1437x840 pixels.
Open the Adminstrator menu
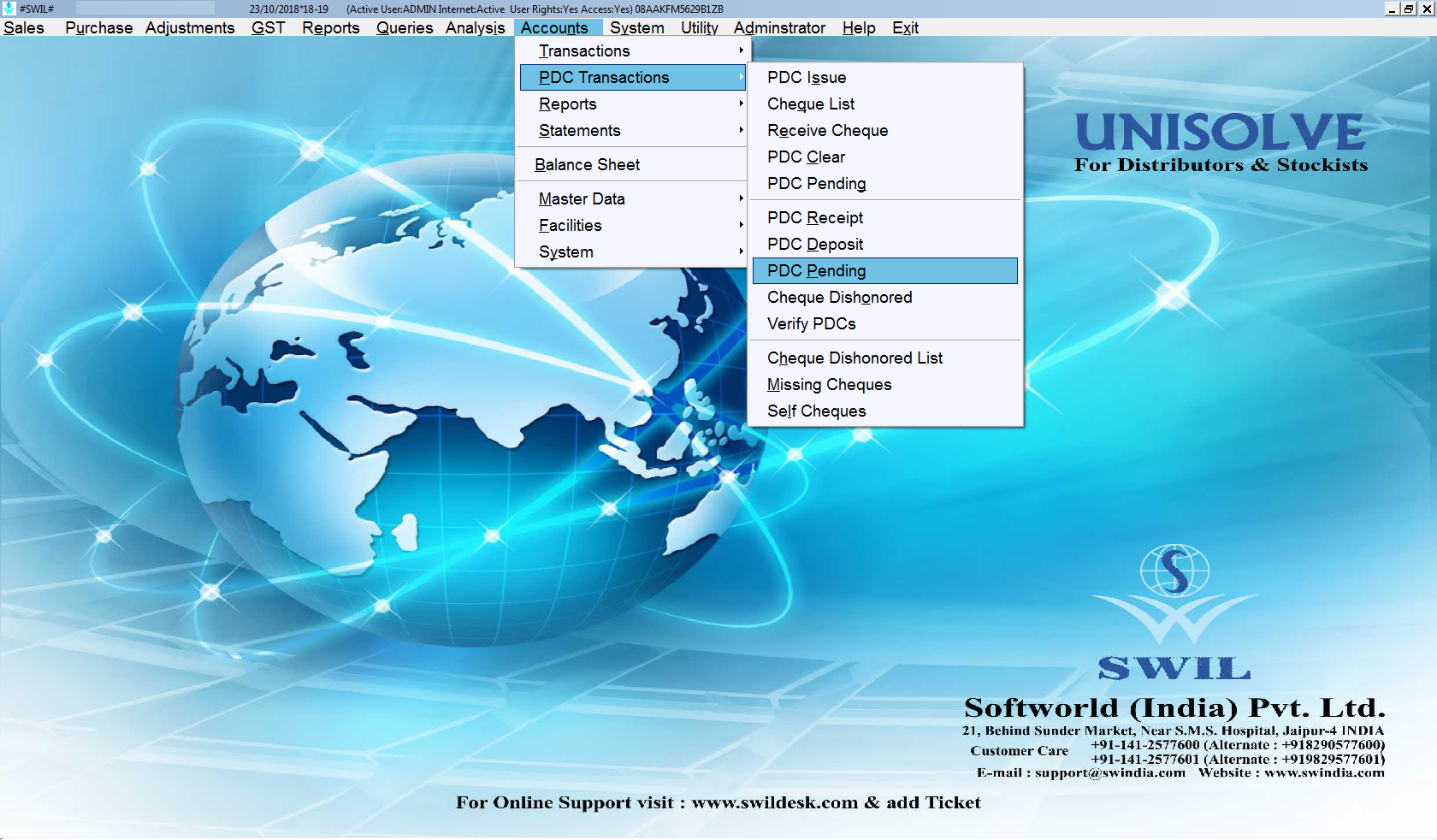pos(779,28)
